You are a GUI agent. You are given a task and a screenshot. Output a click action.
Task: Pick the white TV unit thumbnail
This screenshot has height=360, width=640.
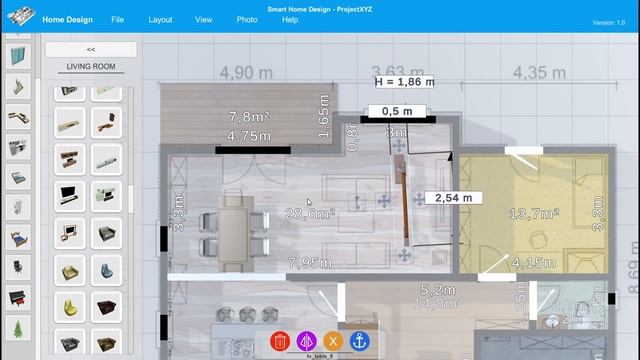[x=106, y=196]
